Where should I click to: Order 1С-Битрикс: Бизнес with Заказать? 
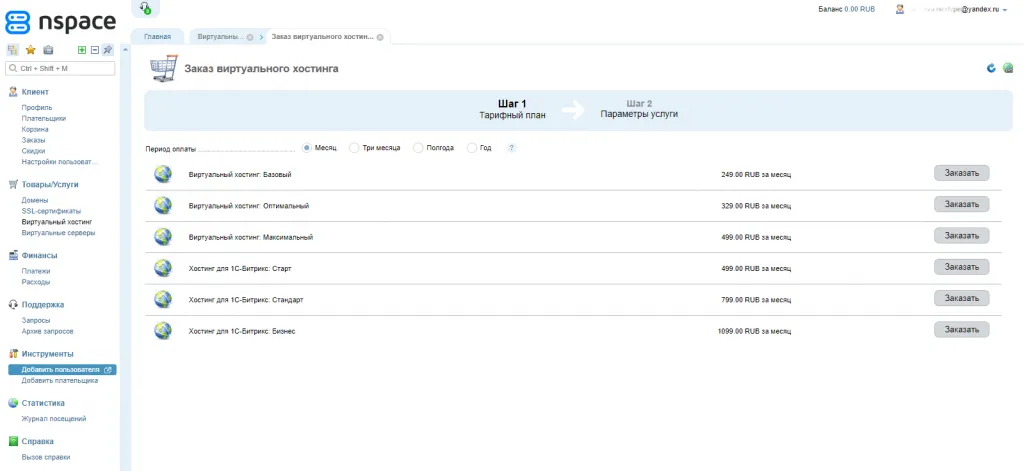point(961,330)
